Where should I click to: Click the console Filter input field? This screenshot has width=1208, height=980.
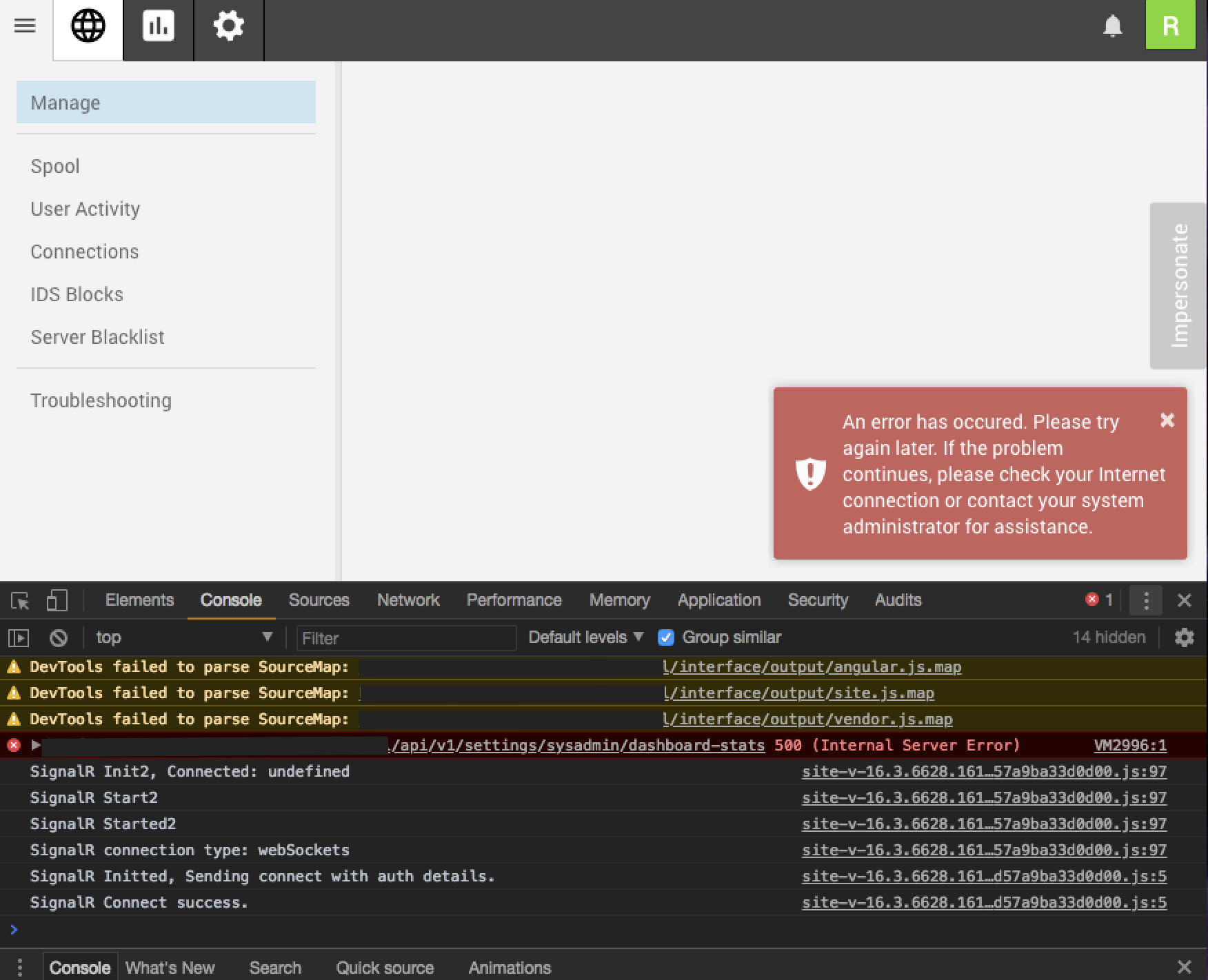click(405, 638)
